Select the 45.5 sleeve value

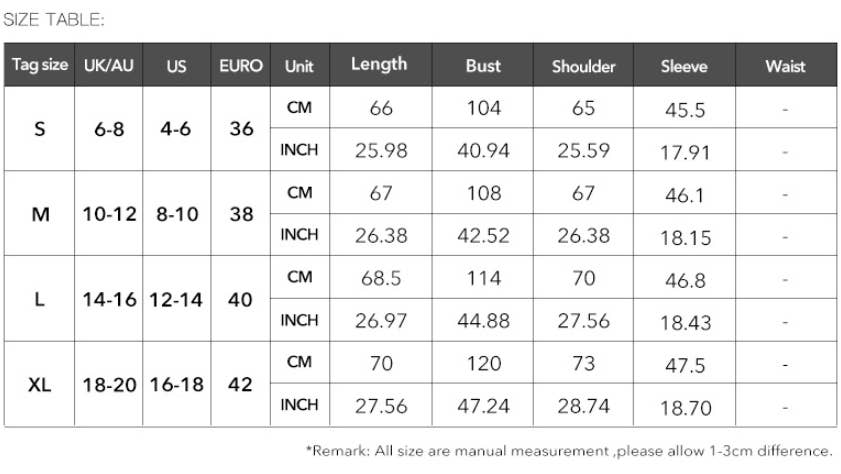(684, 110)
